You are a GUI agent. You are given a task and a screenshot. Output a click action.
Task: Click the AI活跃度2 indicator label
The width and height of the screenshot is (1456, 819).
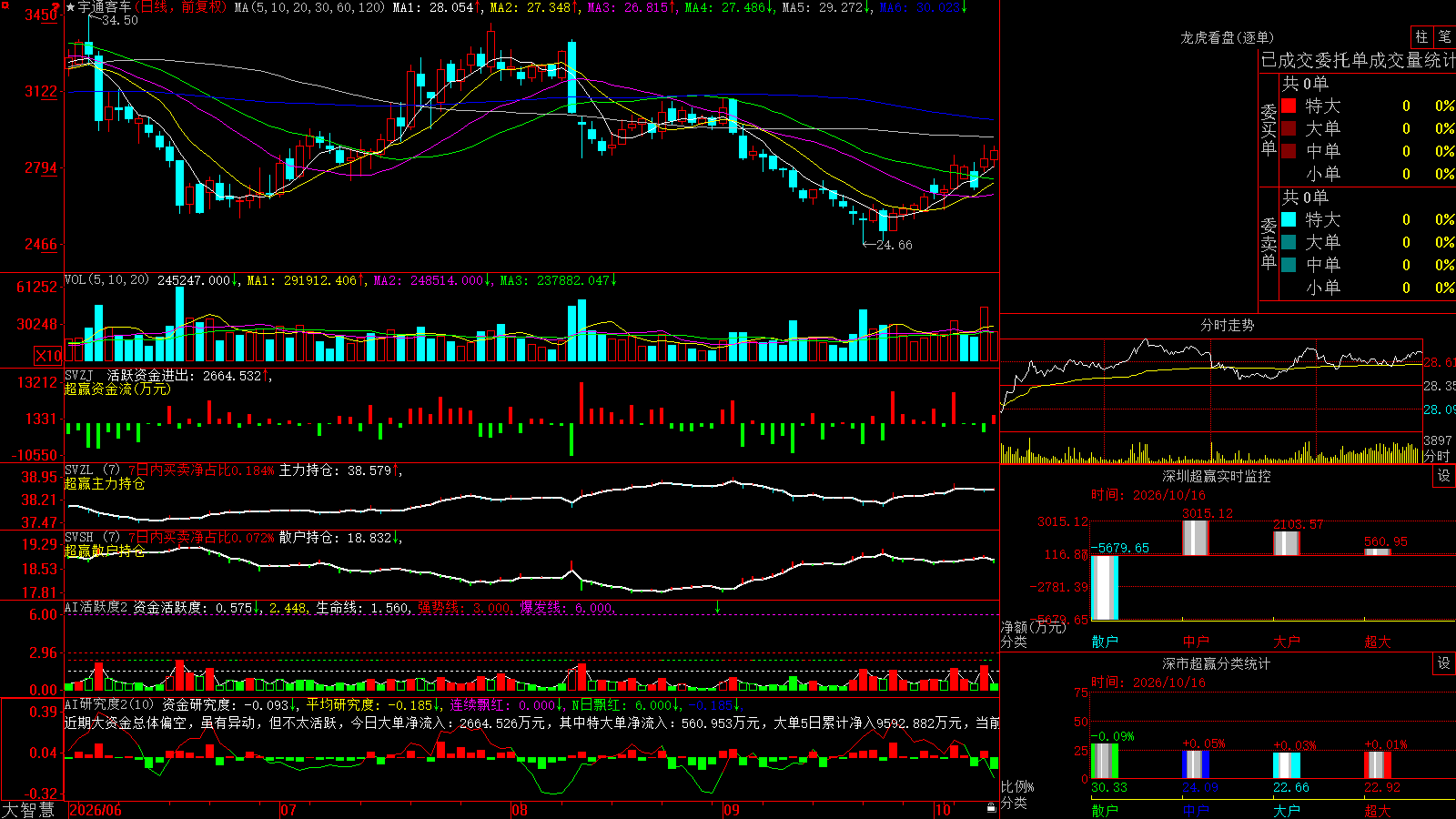pyautogui.click(x=96, y=607)
